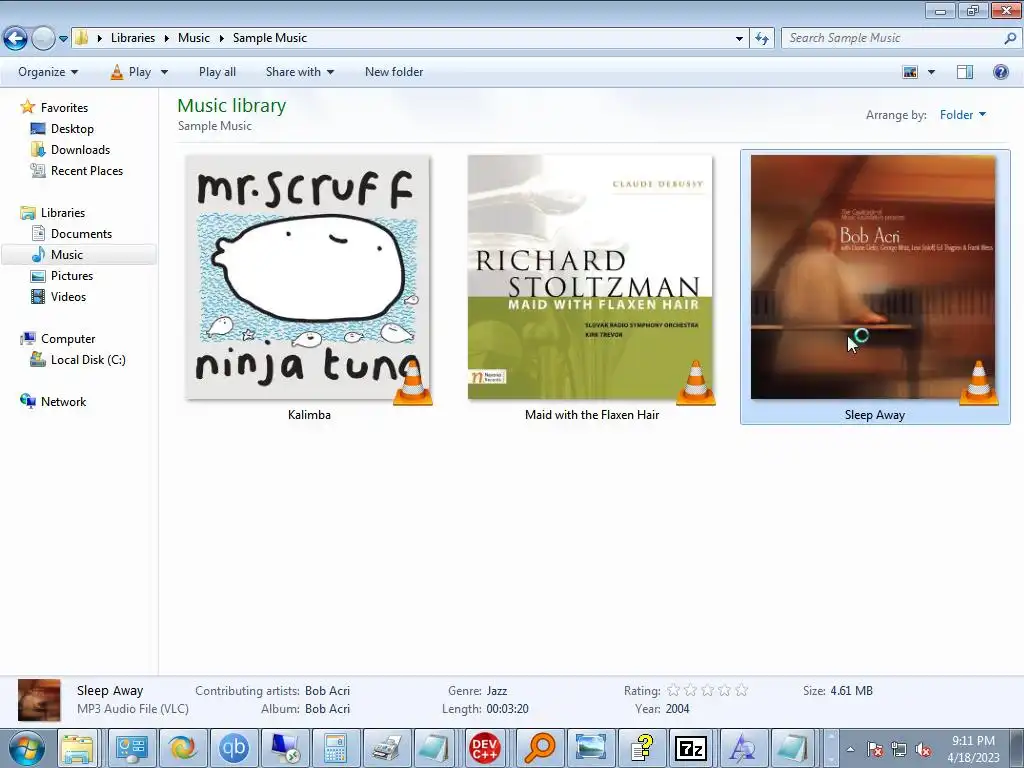The image size is (1024, 768).
Task: Select the Kalimba album thumbnail
Action: [308, 277]
